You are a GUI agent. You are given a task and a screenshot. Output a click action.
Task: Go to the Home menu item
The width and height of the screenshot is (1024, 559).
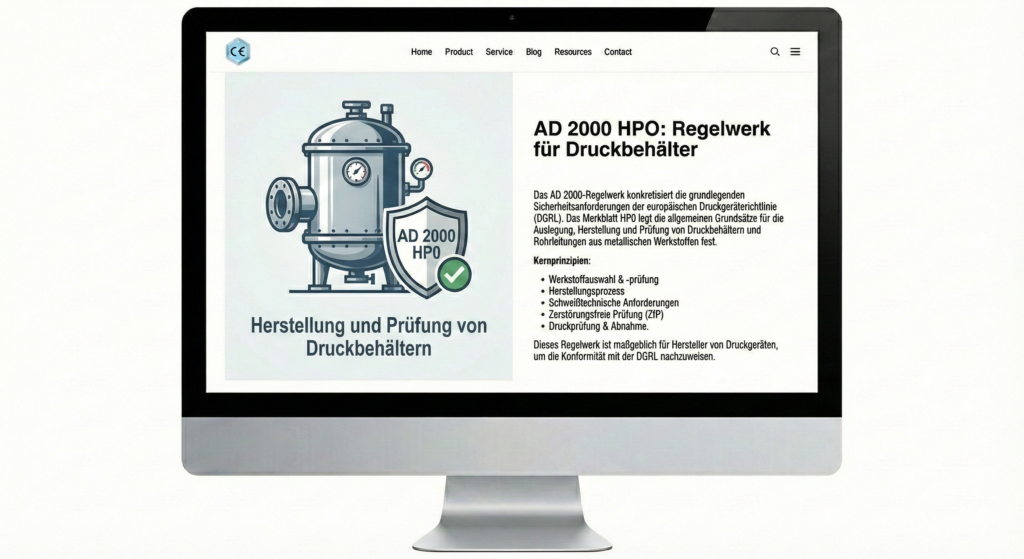click(421, 52)
